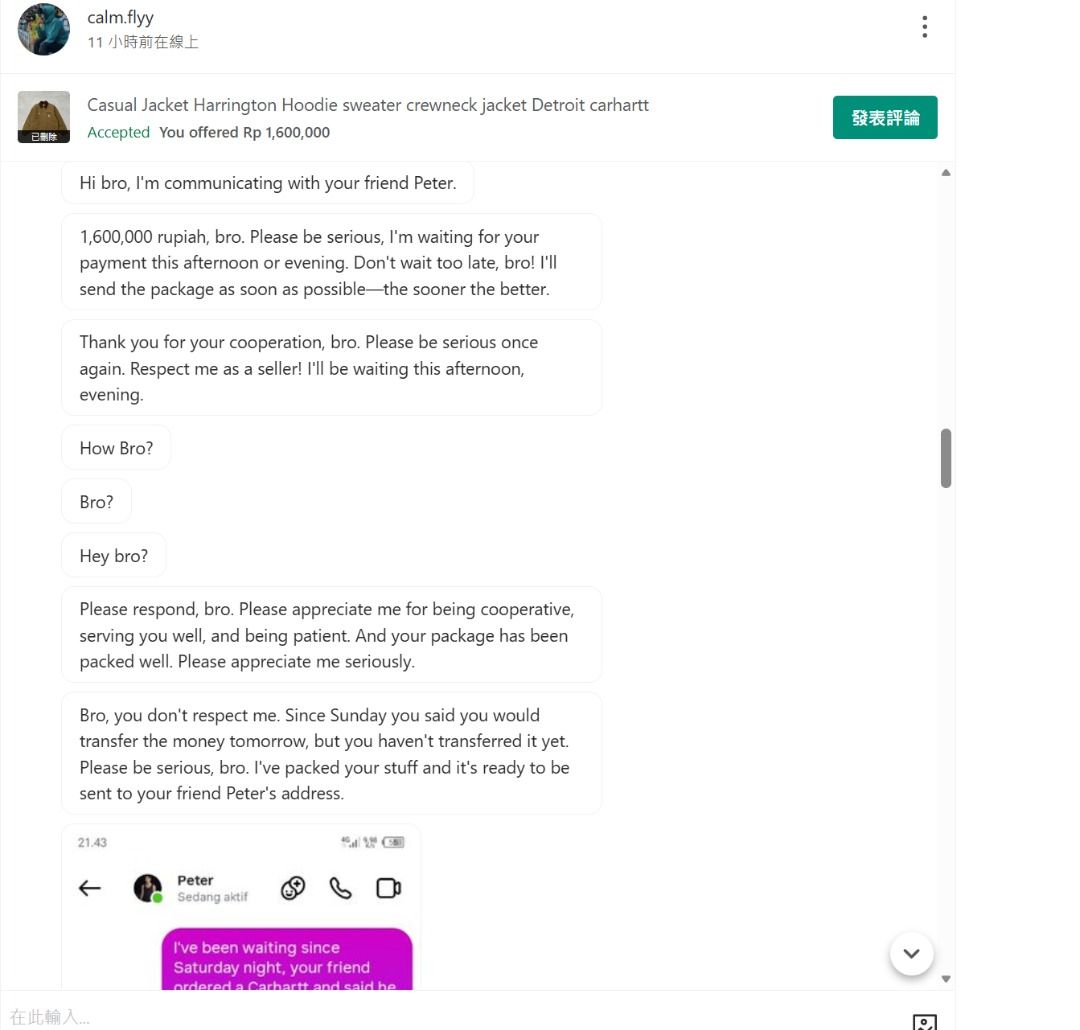Click calm.flyy's profile avatar
Image resolution: width=1080 pixels, height=1030 pixels.
(44, 29)
